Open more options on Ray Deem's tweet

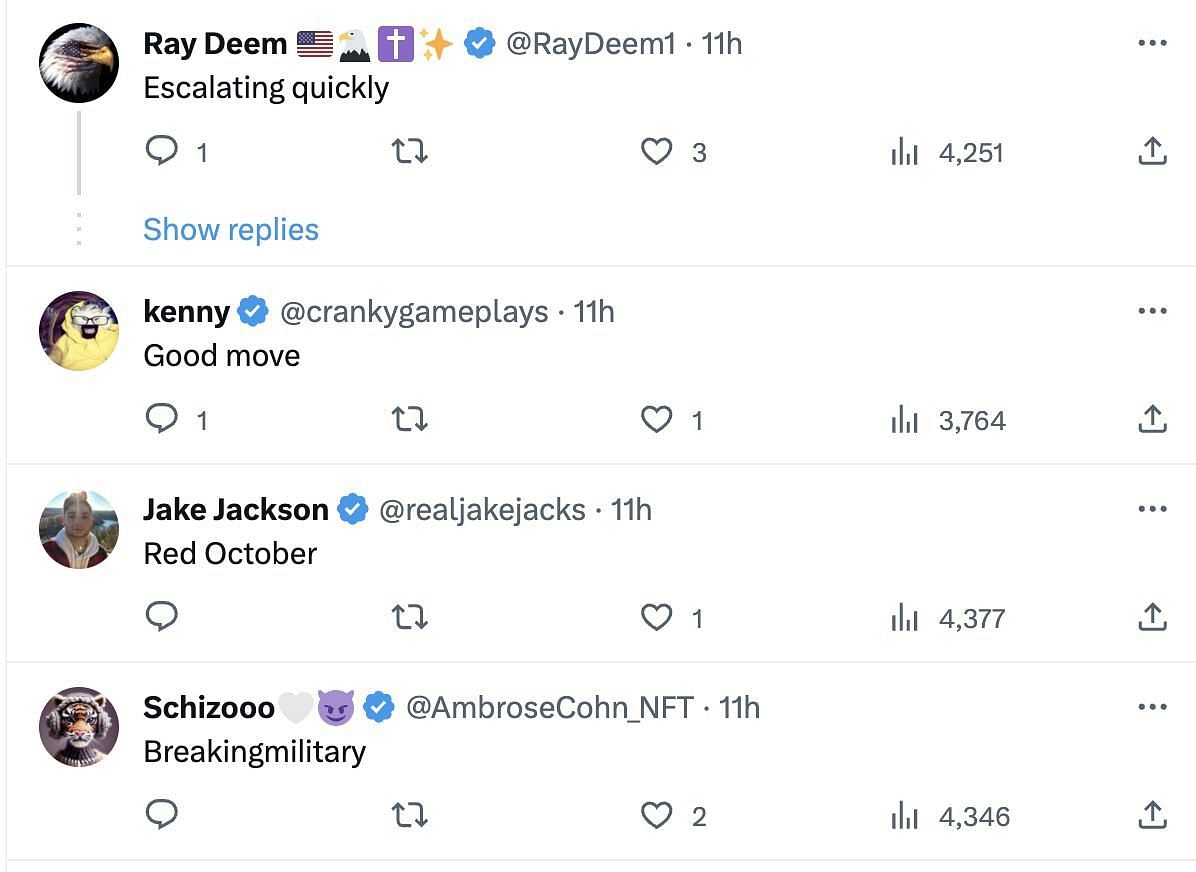1152,43
